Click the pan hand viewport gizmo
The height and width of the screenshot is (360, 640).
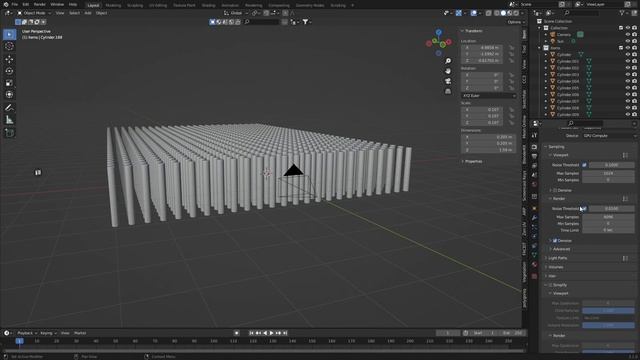(448, 71)
